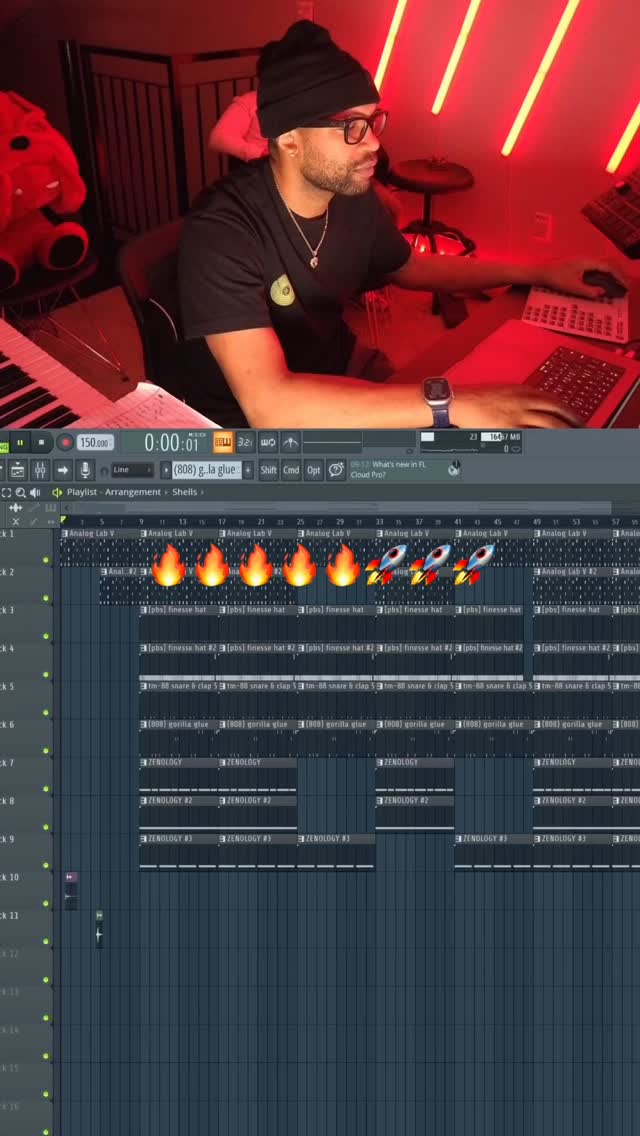Click green arrow icon before Playlist title
640x1136 pixels.
coord(57,493)
